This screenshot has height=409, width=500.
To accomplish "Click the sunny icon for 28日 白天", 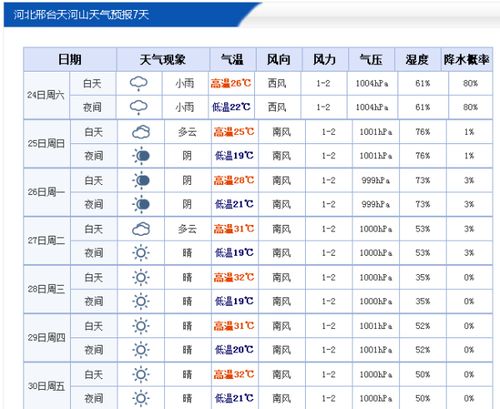I will pyautogui.click(x=141, y=277).
